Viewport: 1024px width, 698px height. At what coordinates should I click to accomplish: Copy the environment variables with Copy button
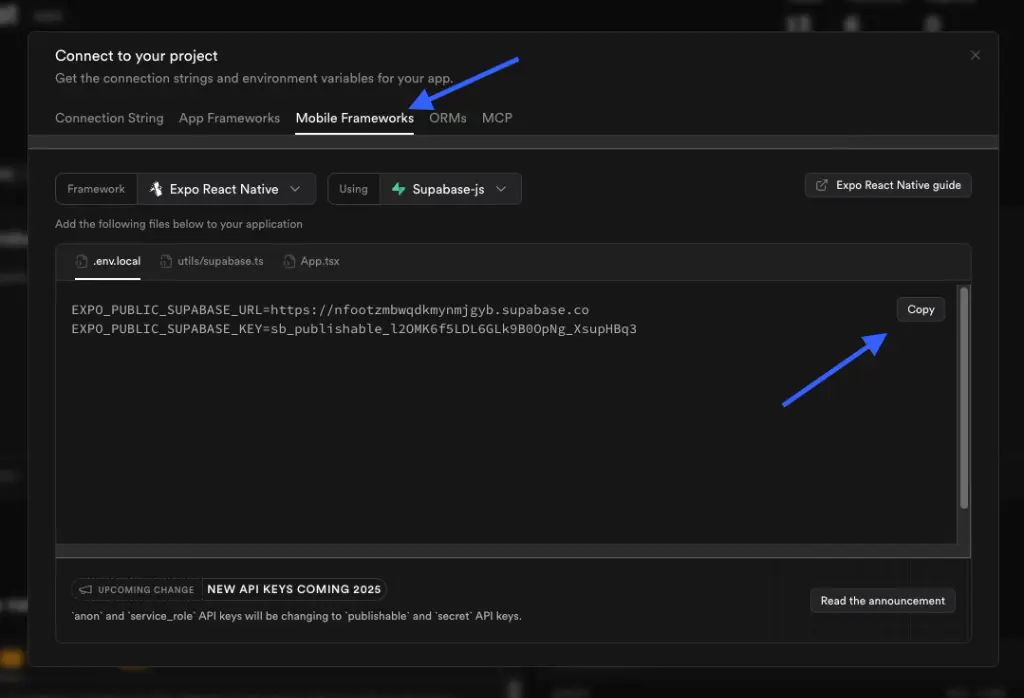(919, 309)
